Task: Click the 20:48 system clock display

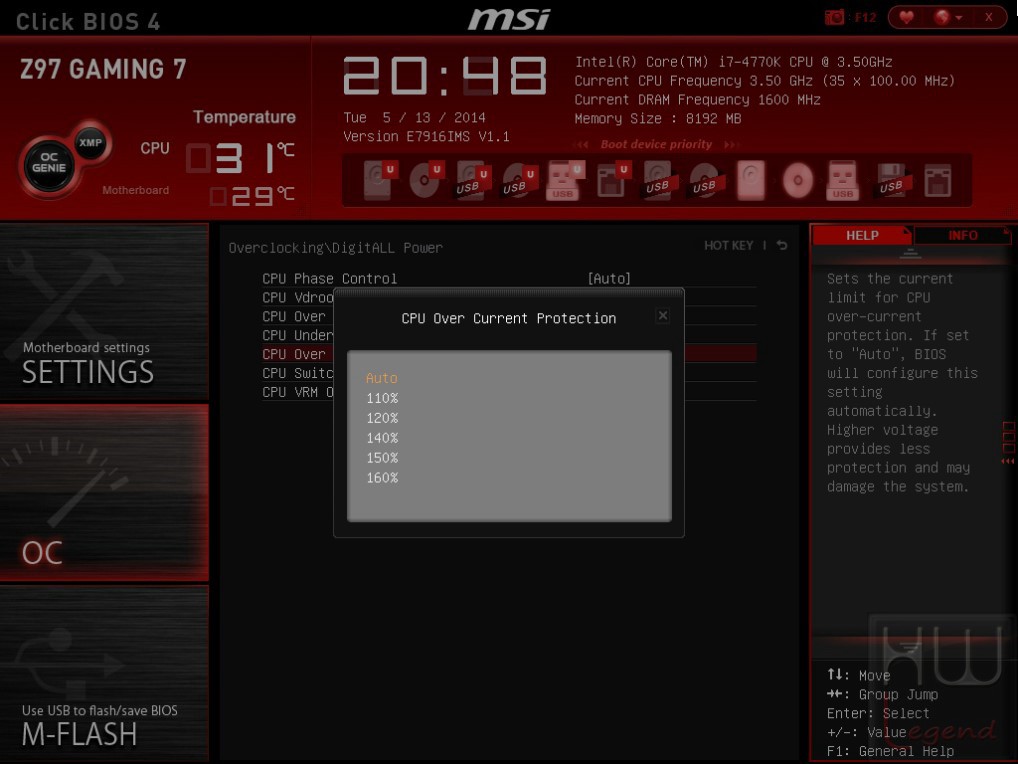Action: click(445, 75)
